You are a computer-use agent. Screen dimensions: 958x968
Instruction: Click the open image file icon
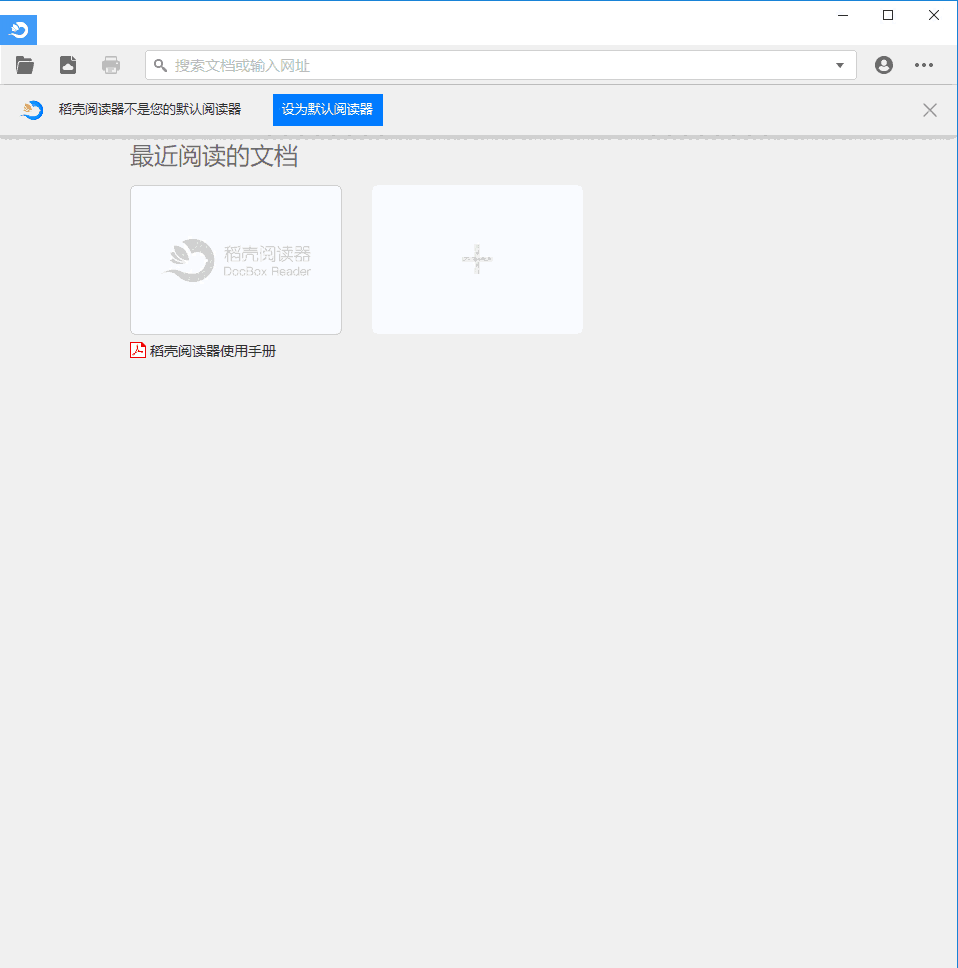[x=67, y=64]
